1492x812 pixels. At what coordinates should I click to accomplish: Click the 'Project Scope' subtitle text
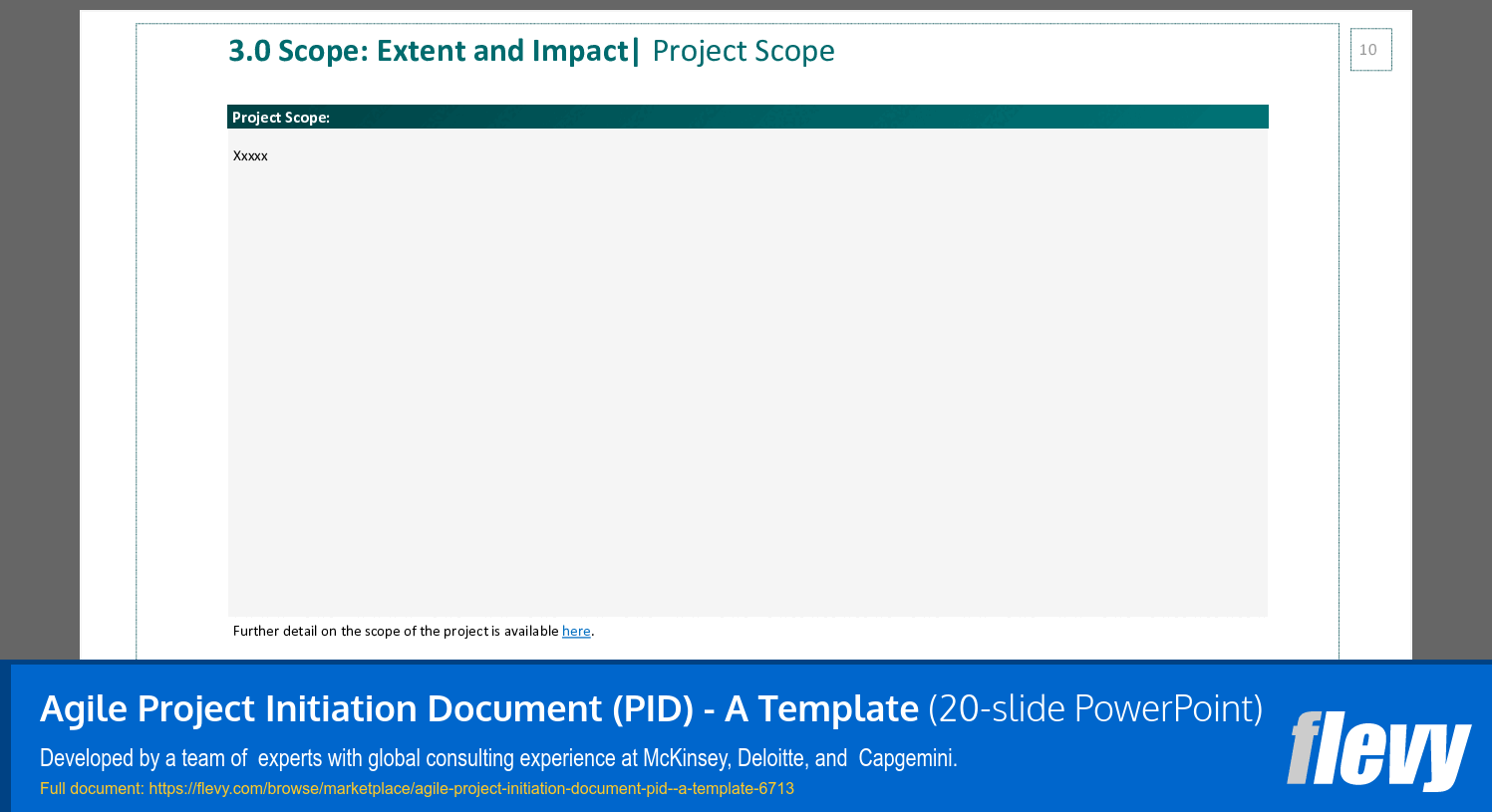point(744,51)
